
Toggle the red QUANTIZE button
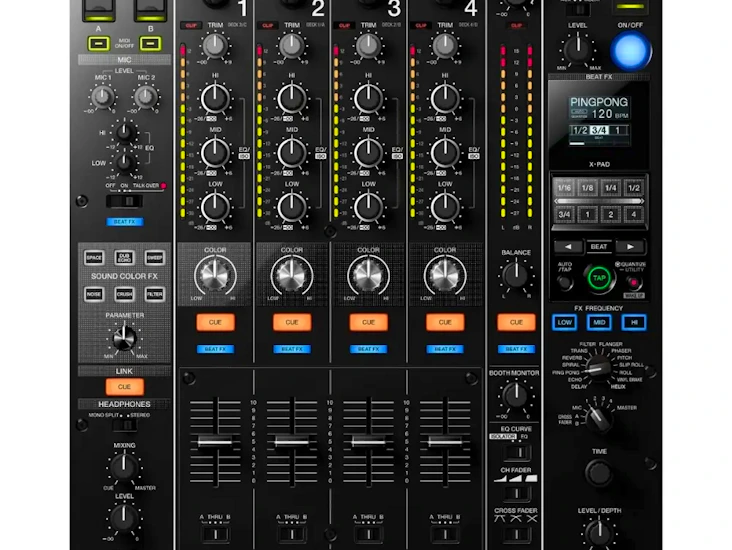633,282
